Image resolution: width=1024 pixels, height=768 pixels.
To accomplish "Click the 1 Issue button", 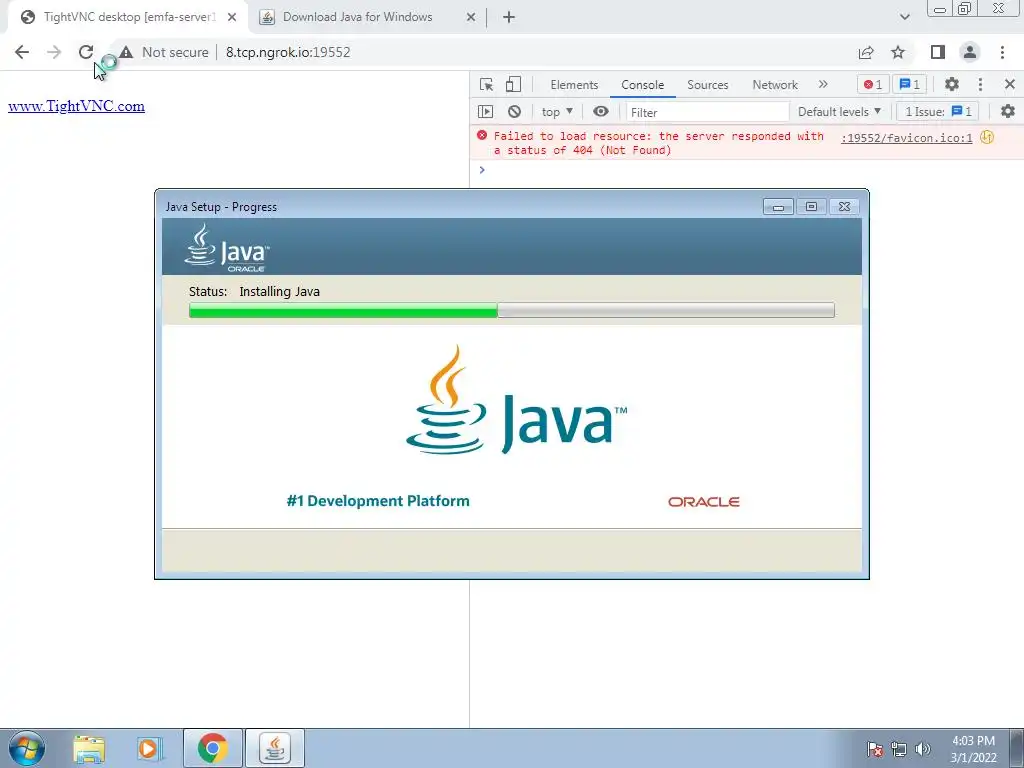I will [x=938, y=112].
